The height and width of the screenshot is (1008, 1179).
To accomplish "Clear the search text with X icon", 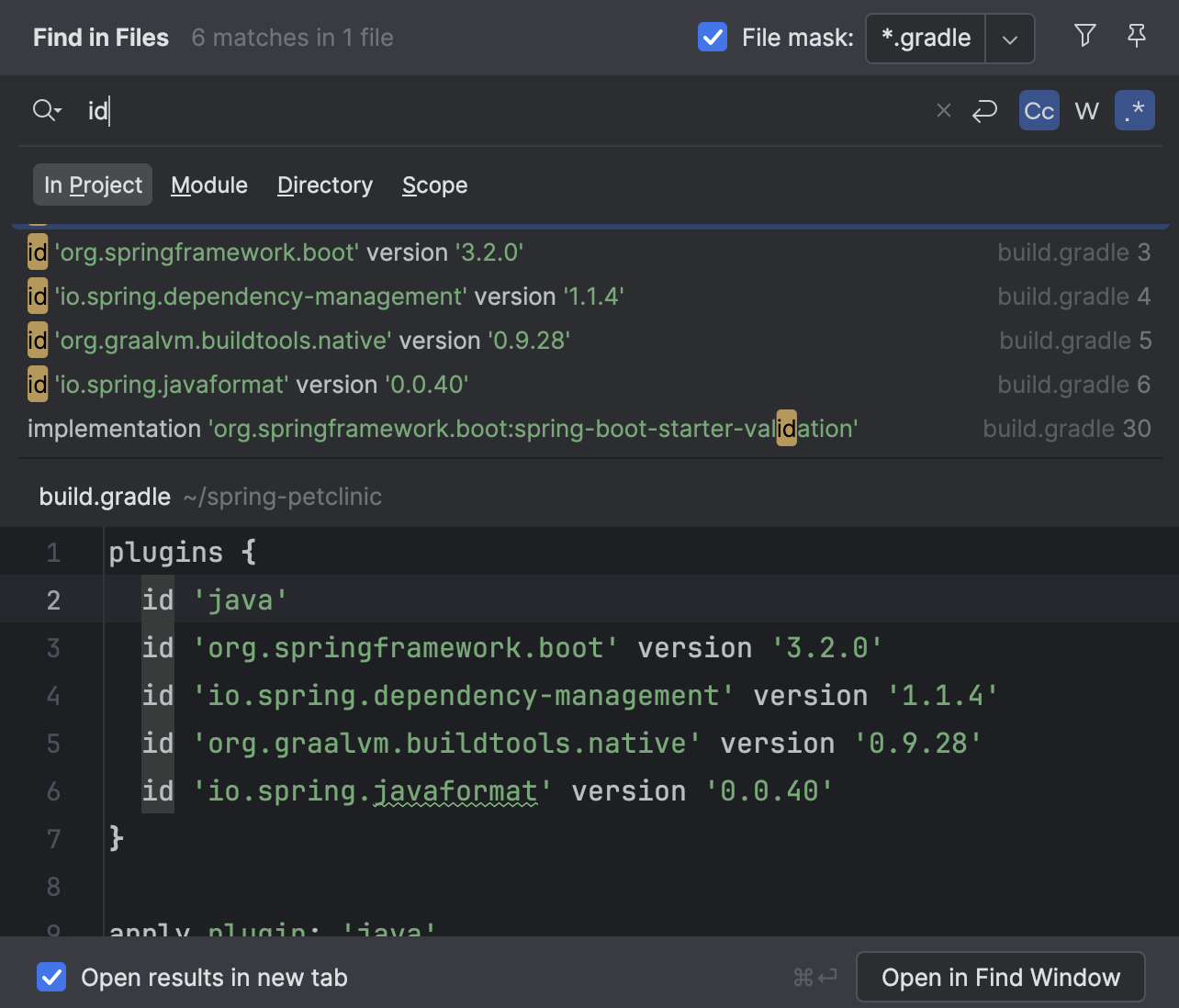I will pos(943,111).
